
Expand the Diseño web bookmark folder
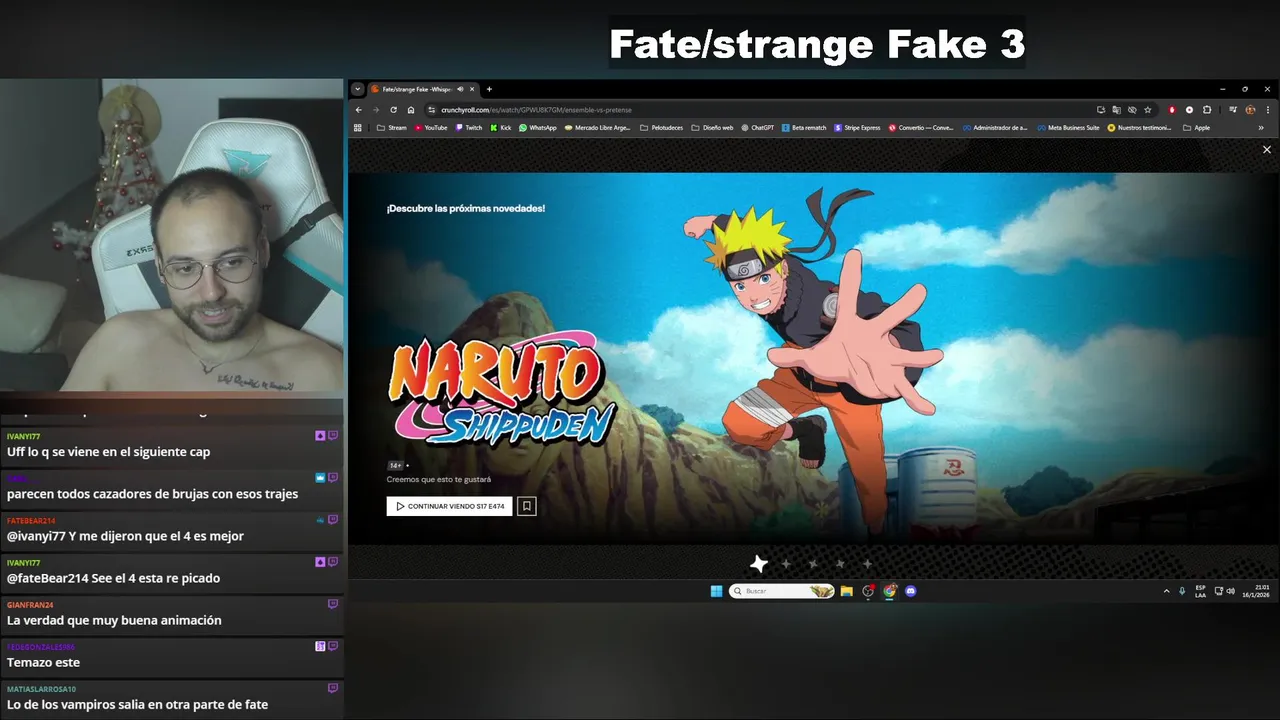click(712, 128)
